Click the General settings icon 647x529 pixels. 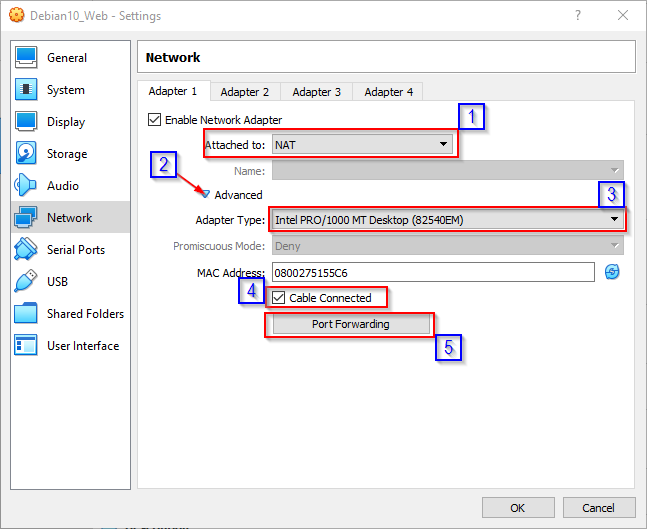click(x=27, y=58)
